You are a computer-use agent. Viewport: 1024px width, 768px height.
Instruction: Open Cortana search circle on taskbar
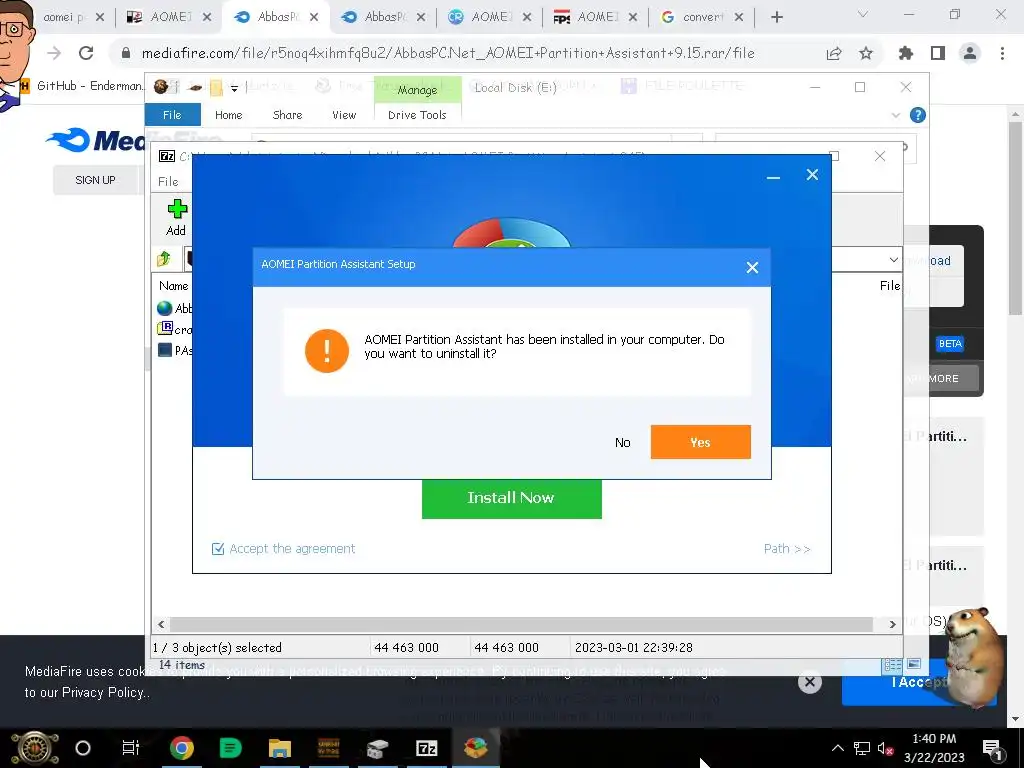[x=83, y=748]
